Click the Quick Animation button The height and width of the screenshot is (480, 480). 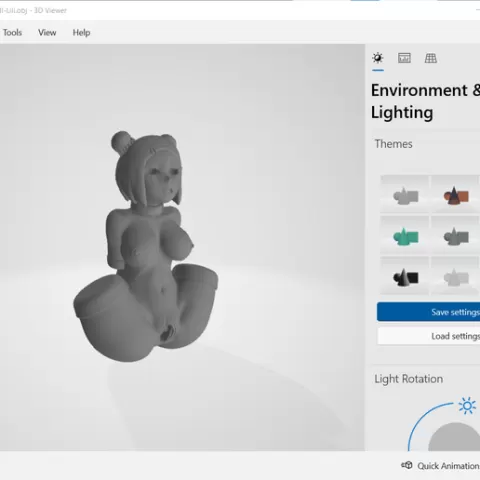coord(440,466)
